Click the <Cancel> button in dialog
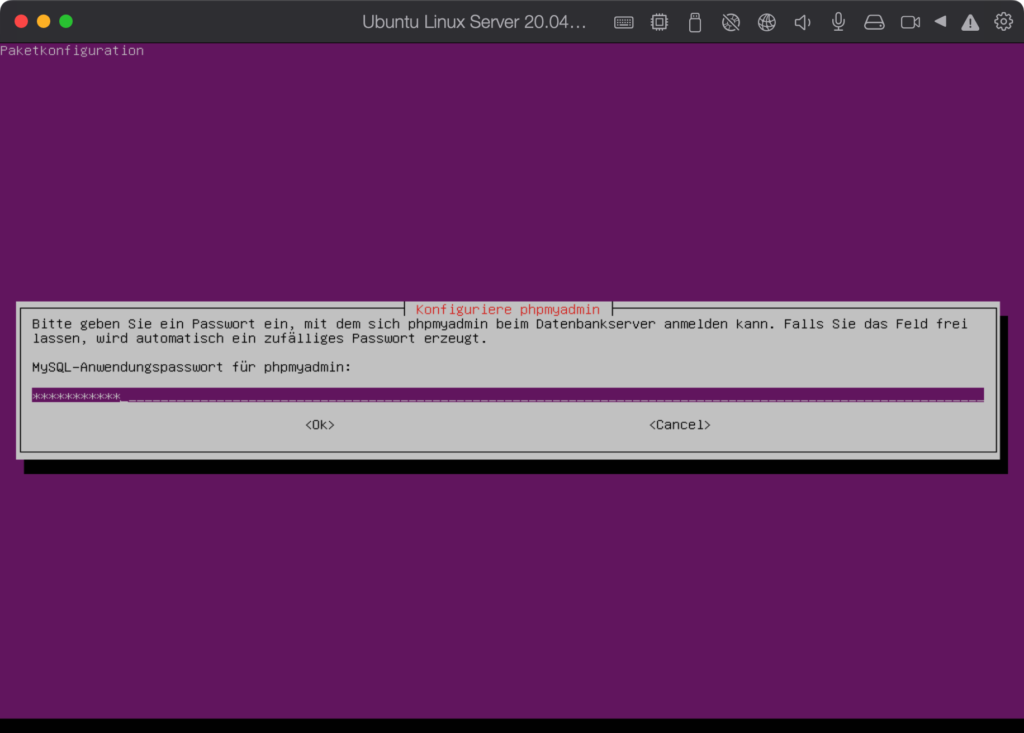This screenshot has width=1024, height=733. [679, 425]
